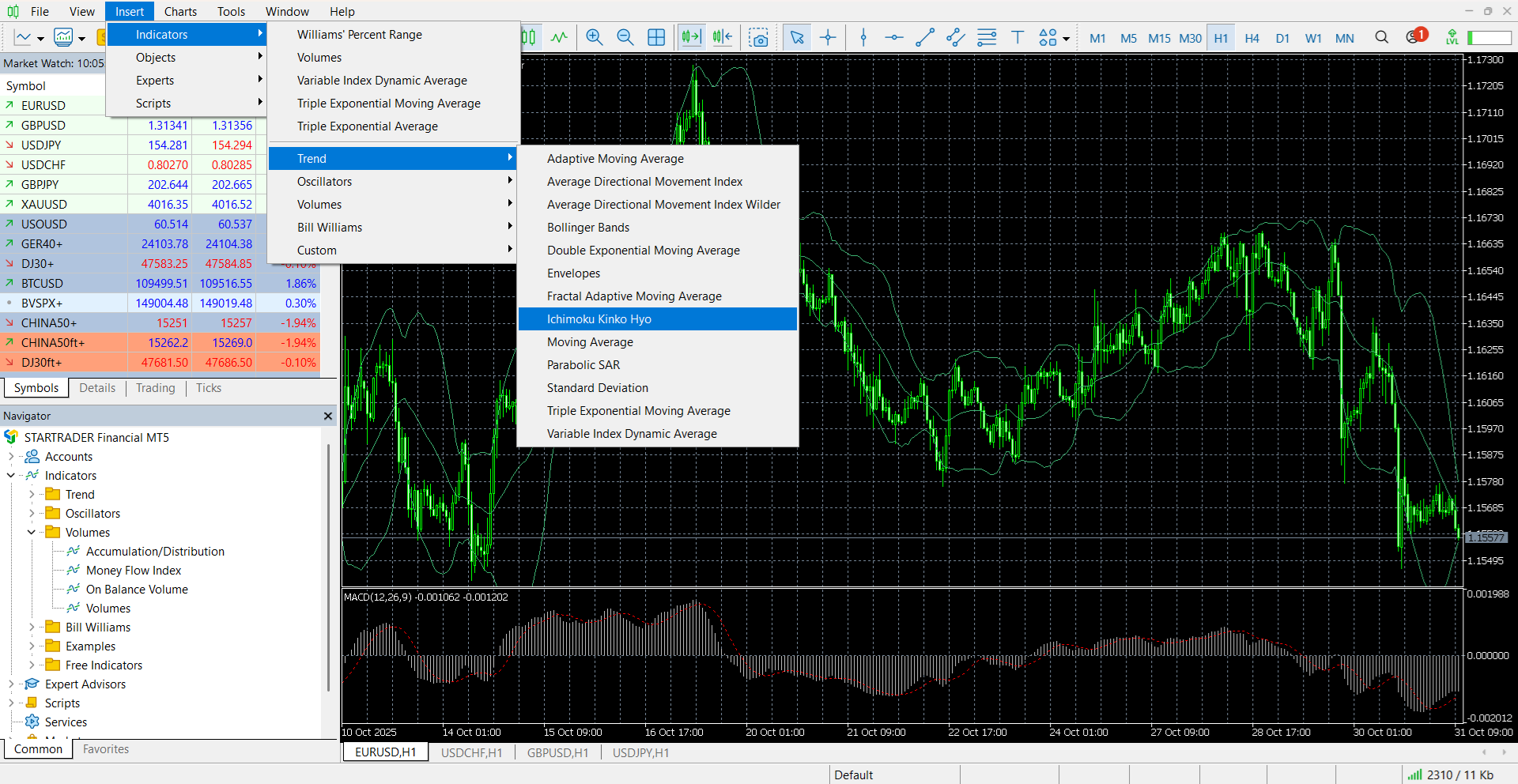The image size is (1518, 784).
Task: Select the cursor arrow tool
Action: click(x=797, y=37)
